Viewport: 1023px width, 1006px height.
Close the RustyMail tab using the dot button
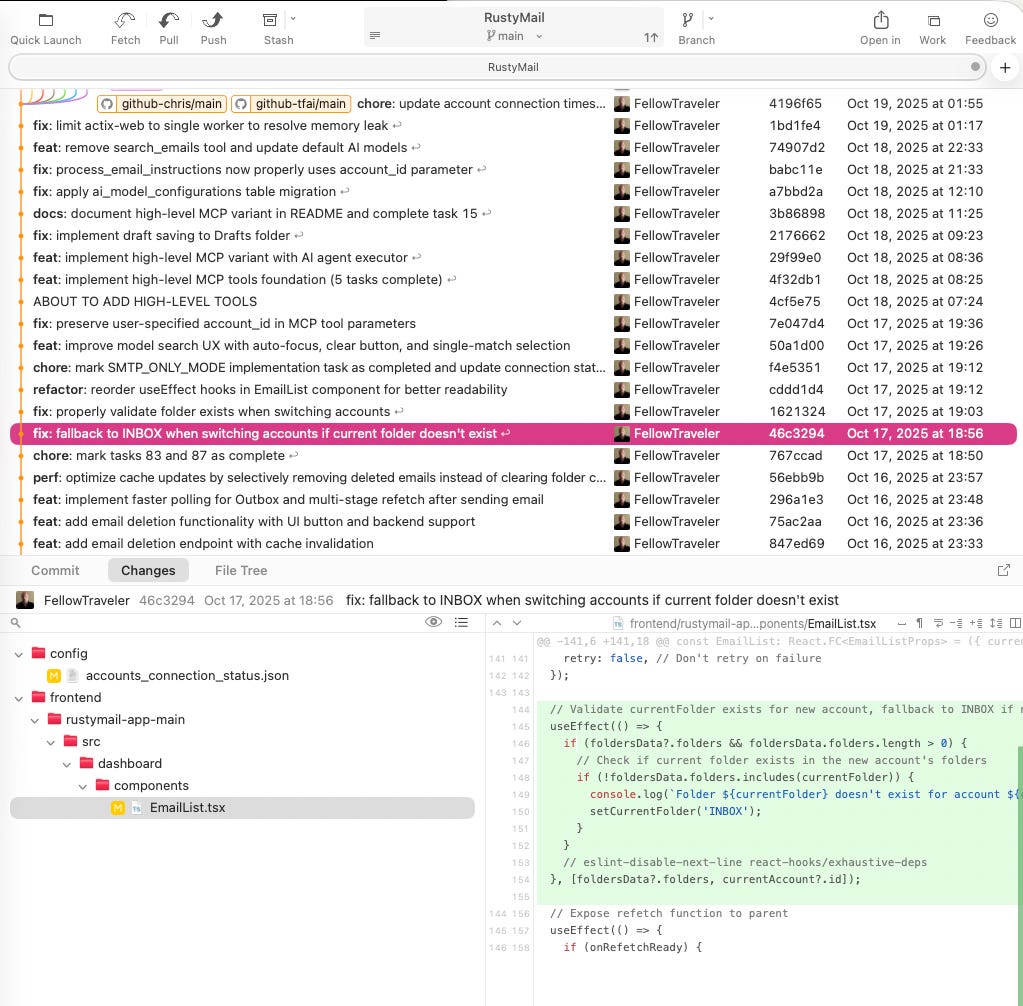pyautogui.click(x=975, y=67)
